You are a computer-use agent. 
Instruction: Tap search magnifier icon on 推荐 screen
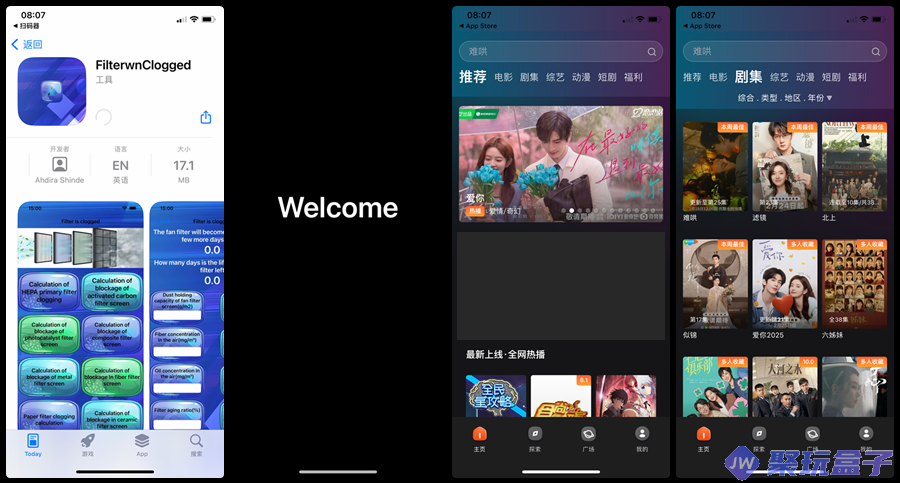pyautogui.click(x=651, y=52)
